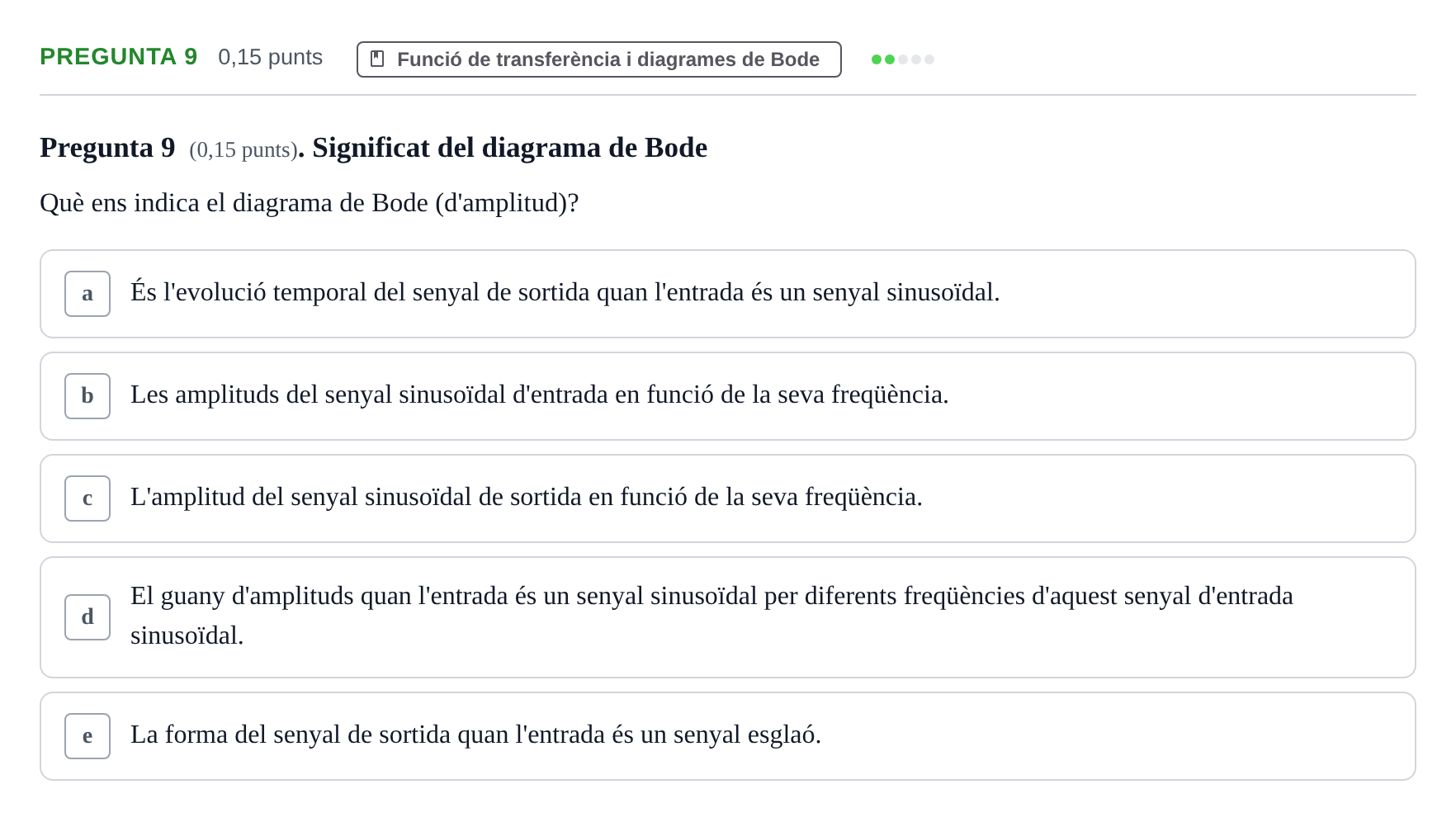Image resolution: width=1456 pixels, height=822 pixels.
Task: Click the second green difficulty dot
Action: [890, 59]
